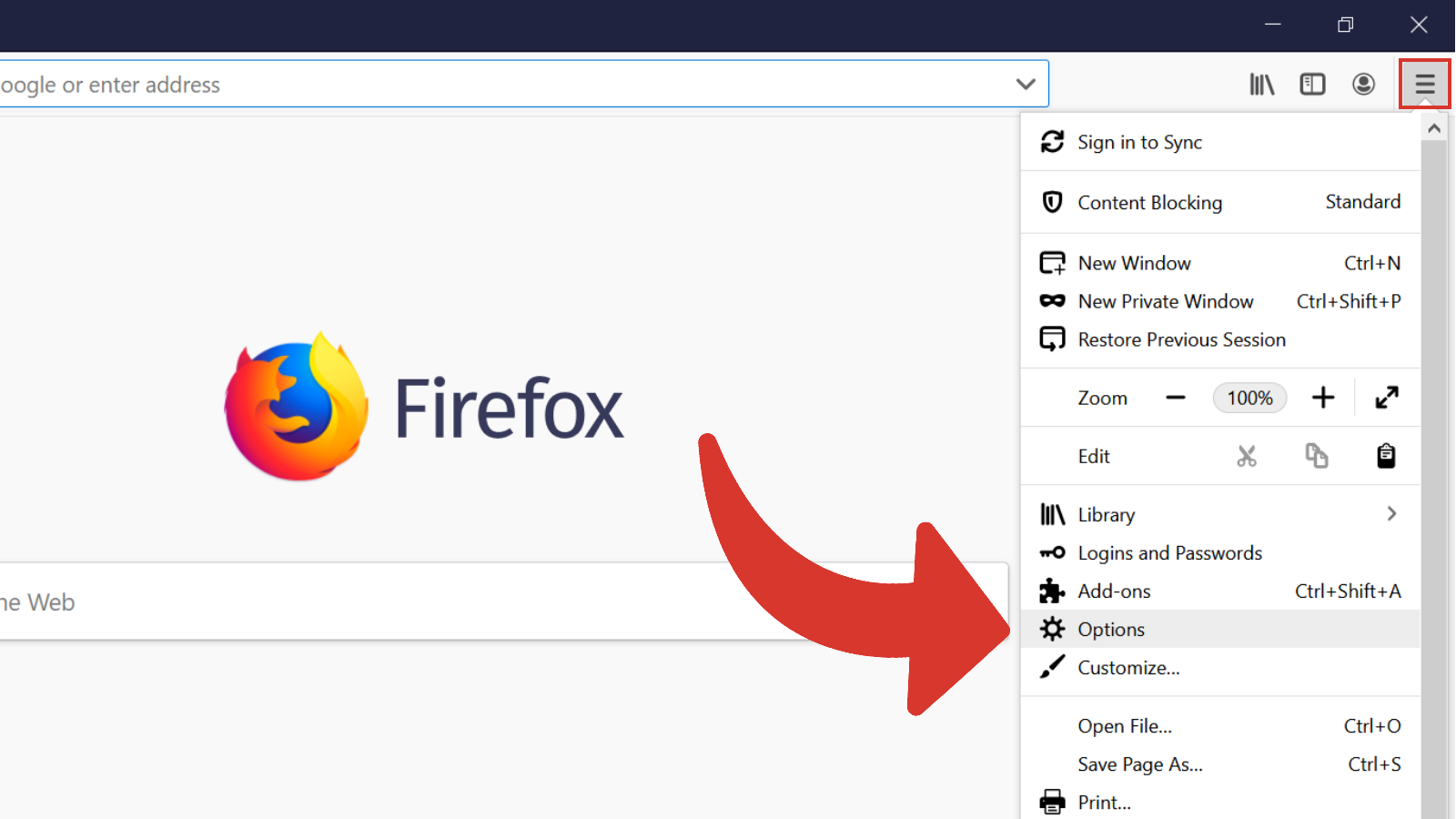Image resolution: width=1456 pixels, height=819 pixels.
Task: Open the address bar history dropdown
Action: [x=1026, y=83]
